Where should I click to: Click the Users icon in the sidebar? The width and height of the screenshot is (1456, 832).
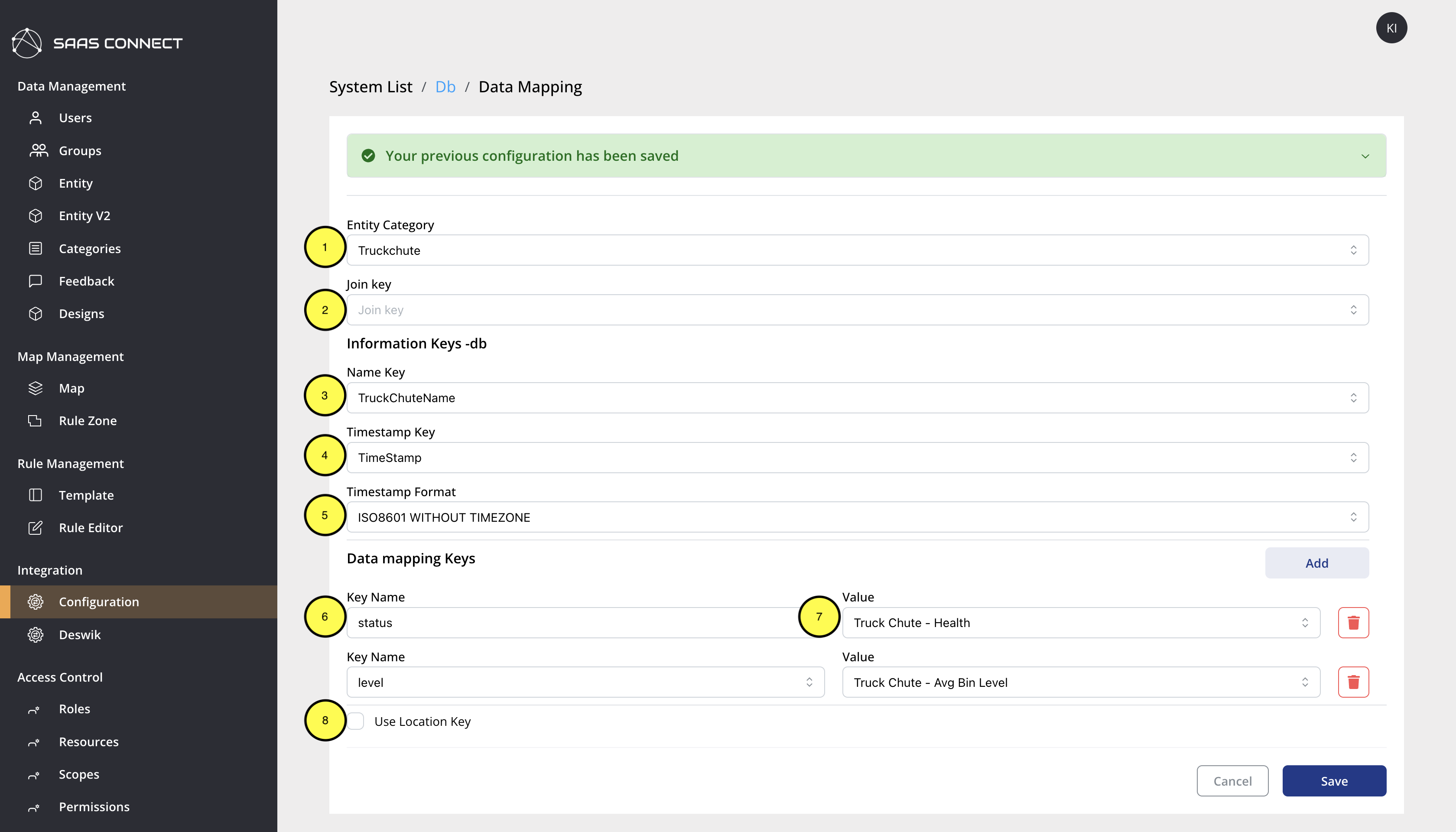tap(36, 118)
